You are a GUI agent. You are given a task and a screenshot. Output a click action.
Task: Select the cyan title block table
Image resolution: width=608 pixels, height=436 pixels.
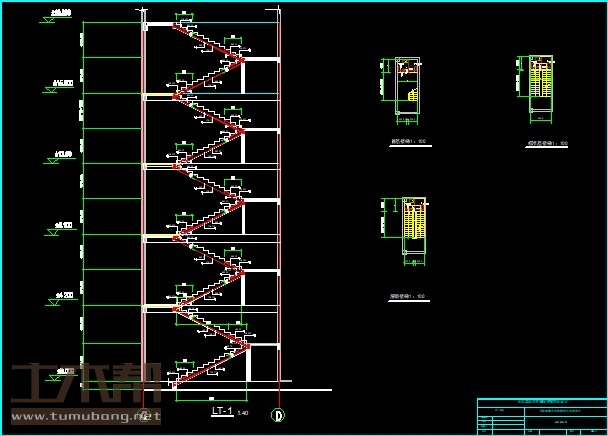(x=541, y=415)
